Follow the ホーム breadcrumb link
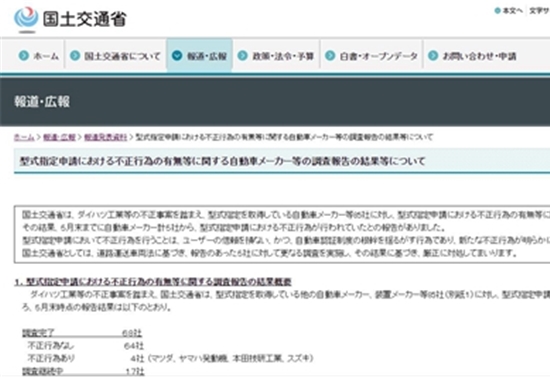The height and width of the screenshot is (378, 550). [x=24, y=137]
